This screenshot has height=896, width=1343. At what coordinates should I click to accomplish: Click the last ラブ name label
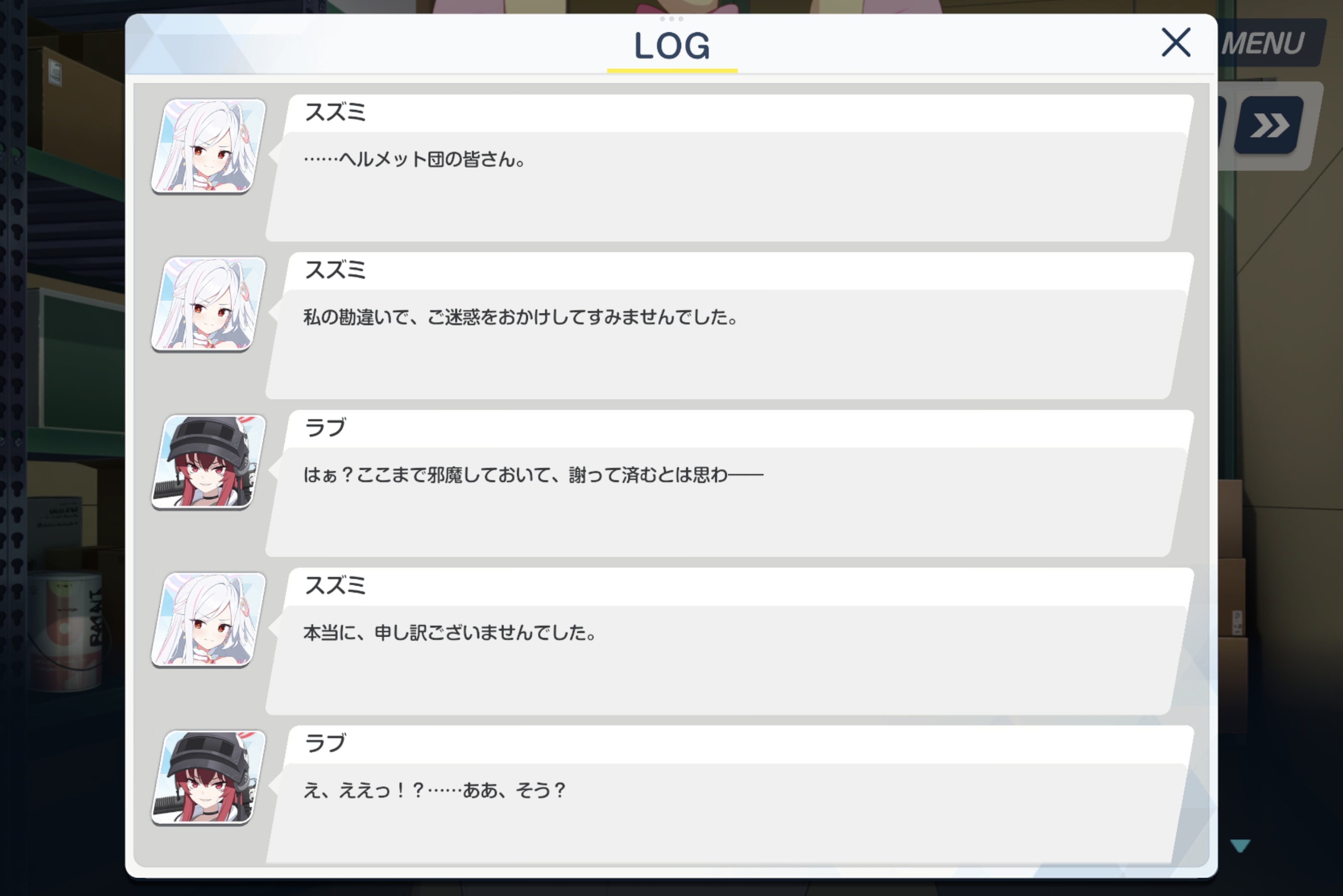(x=325, y=743)
